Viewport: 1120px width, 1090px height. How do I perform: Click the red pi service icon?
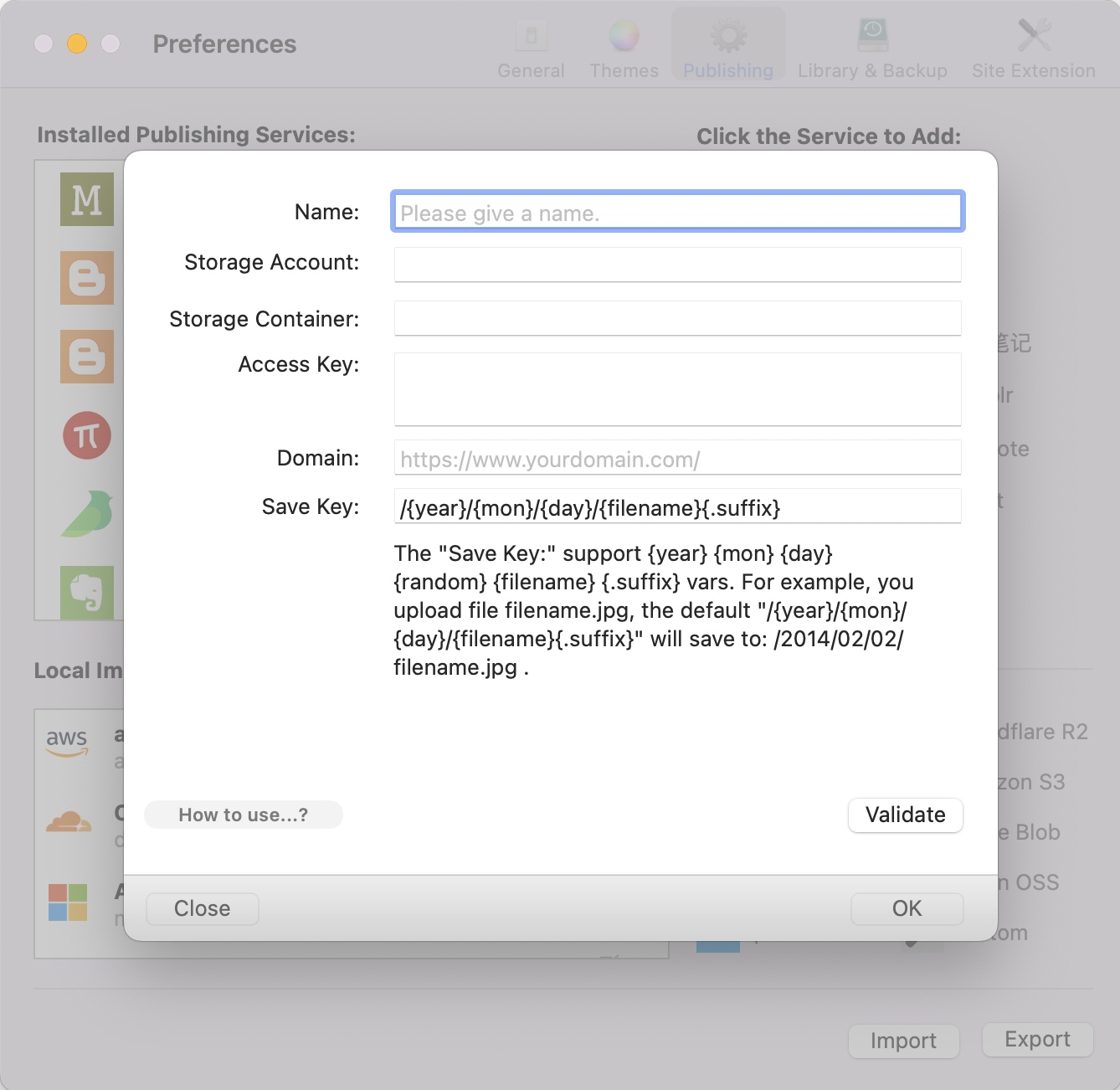(87, 435)
